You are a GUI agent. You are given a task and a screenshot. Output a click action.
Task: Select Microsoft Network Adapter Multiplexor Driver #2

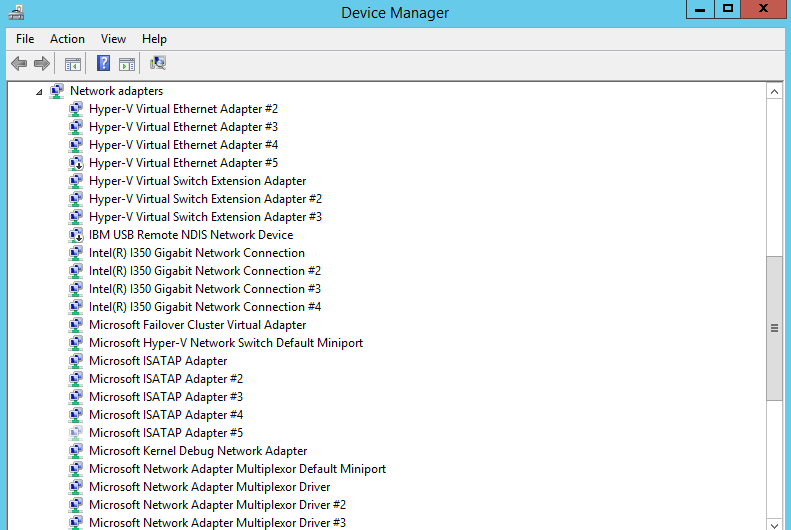point(217,505)
